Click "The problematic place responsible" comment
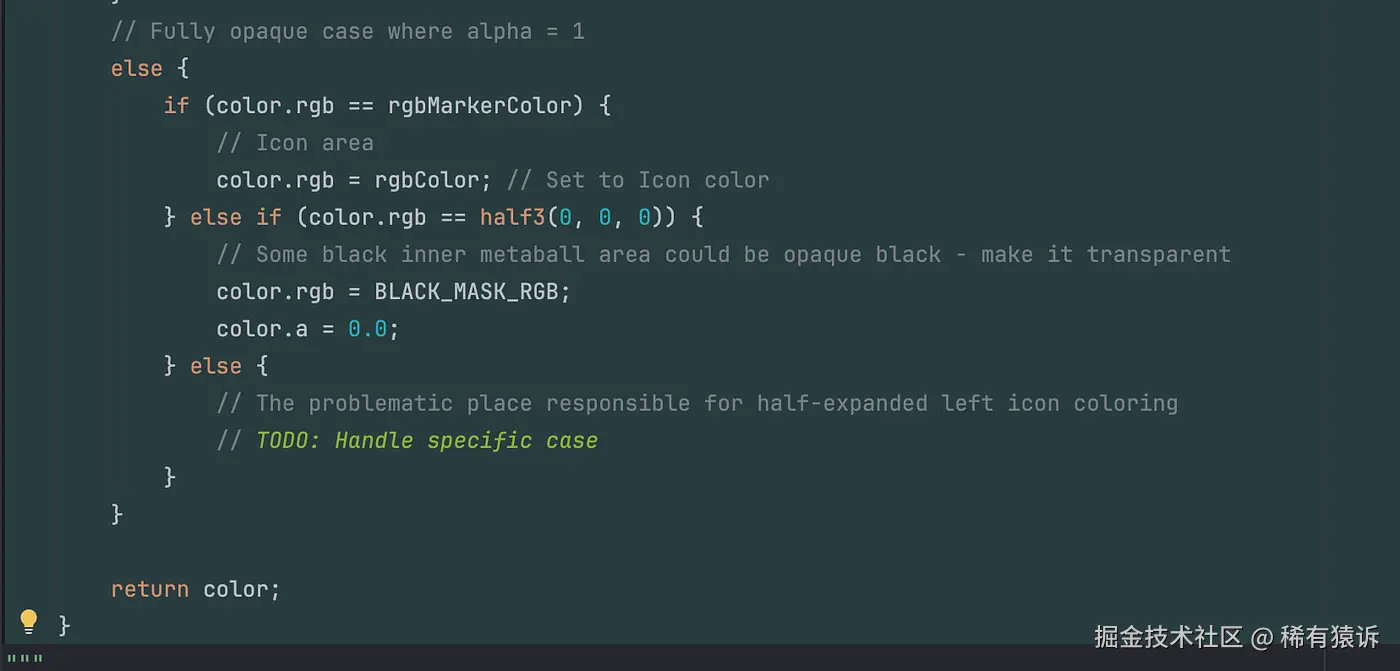Screen dimensions: 1400x671 [697, 403]
